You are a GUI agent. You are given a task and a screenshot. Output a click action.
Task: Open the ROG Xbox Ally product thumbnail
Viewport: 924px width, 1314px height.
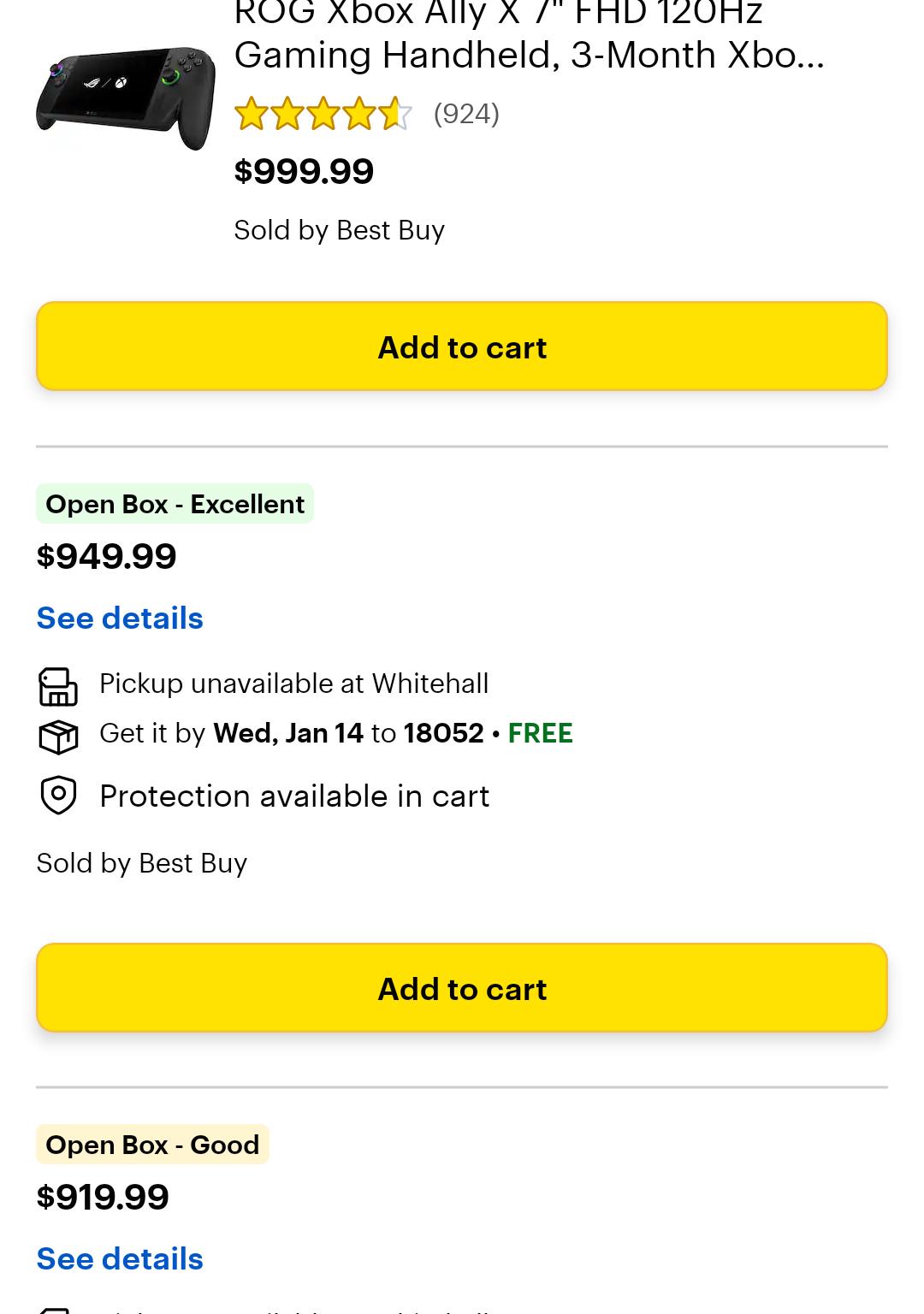click(x=125, y=98)
